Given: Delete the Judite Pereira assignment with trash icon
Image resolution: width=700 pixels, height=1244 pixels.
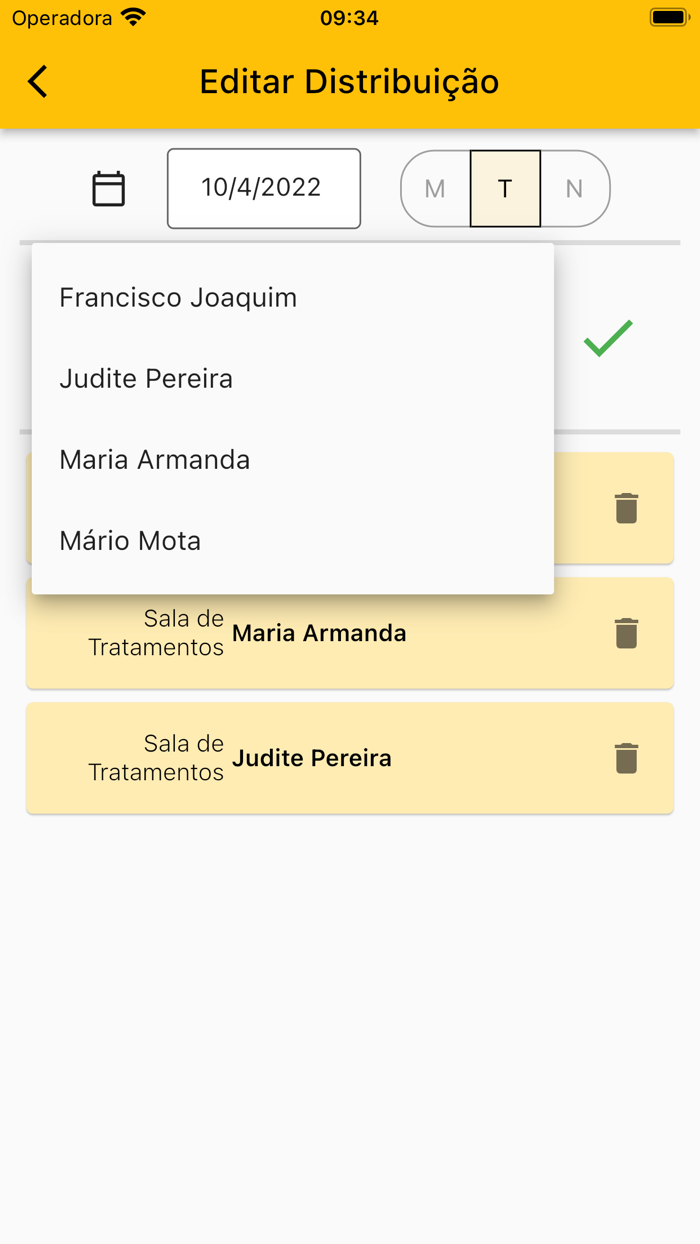Looking at the screenshot, I should 627,758.
